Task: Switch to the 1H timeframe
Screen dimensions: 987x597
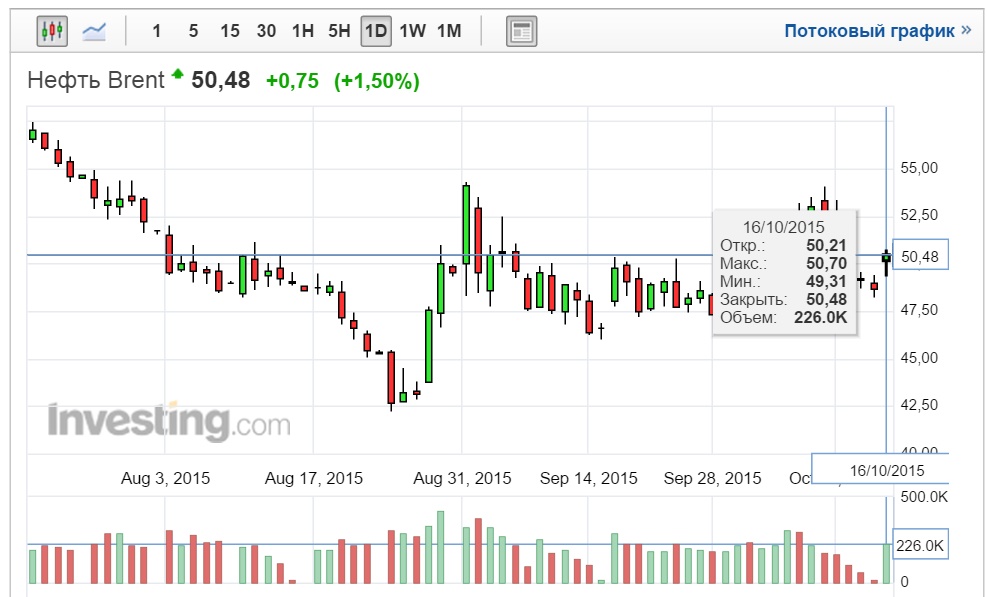Action: (303, 31)
